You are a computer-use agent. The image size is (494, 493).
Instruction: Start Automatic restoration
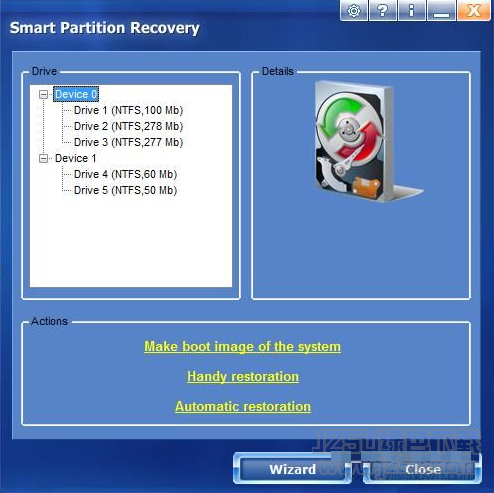(243, 407)
